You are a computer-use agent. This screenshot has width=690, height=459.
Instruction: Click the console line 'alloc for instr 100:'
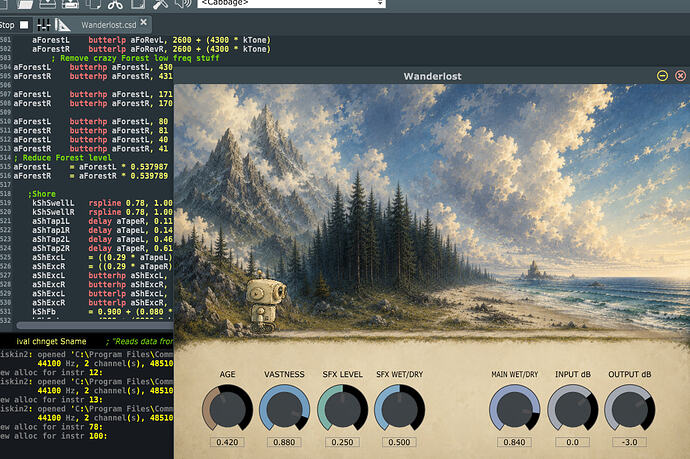click(60, 436)
